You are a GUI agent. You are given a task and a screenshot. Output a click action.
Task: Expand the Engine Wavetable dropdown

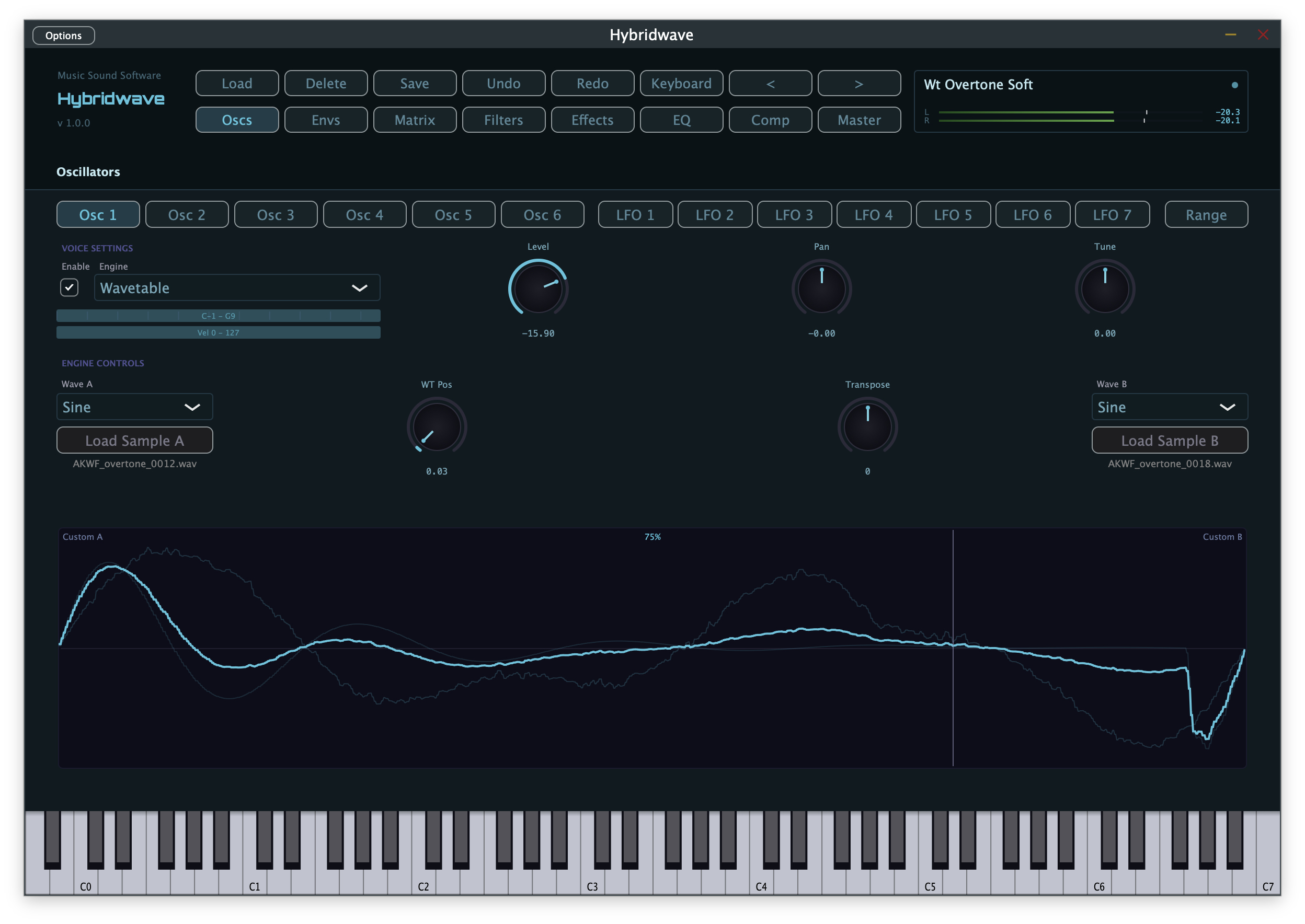pyautogui.click(x=237, y=287)
